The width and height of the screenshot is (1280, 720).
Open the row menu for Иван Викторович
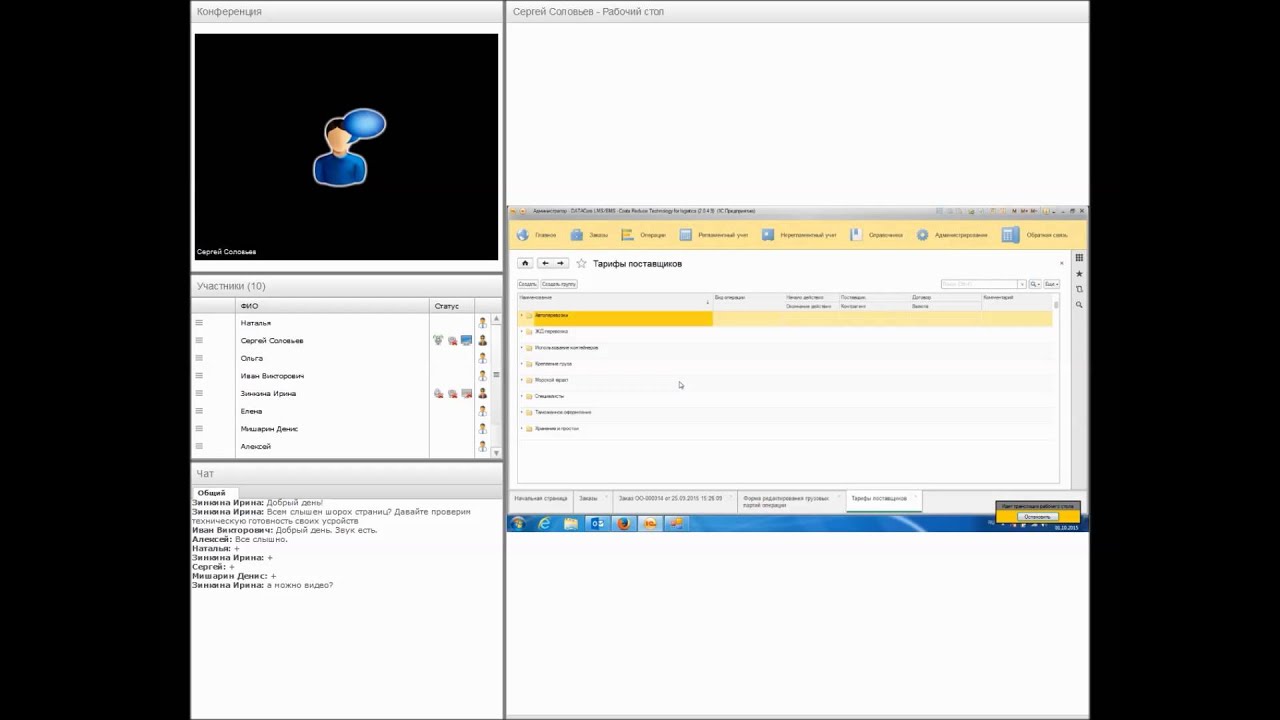pos(199,376)
